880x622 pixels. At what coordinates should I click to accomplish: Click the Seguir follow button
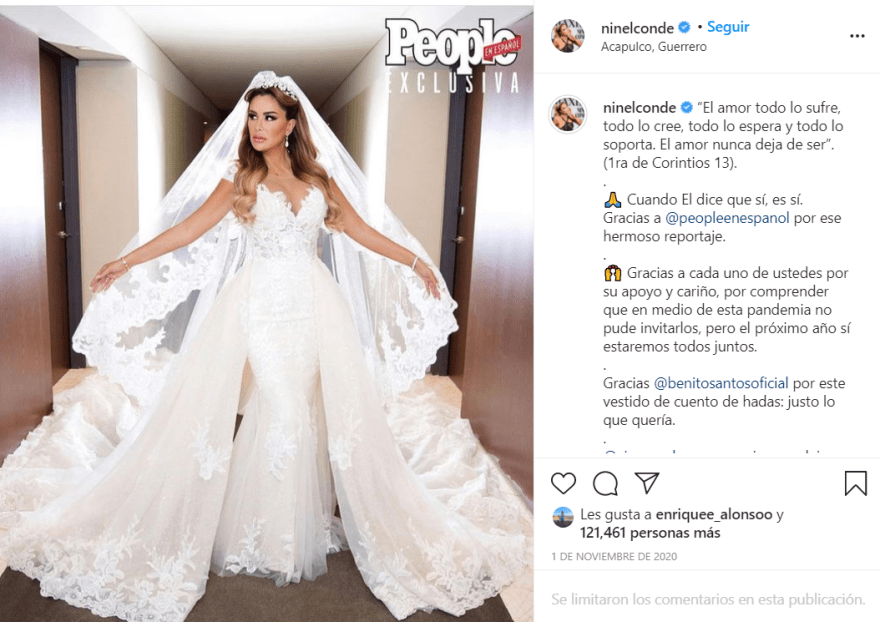[728, 27]
